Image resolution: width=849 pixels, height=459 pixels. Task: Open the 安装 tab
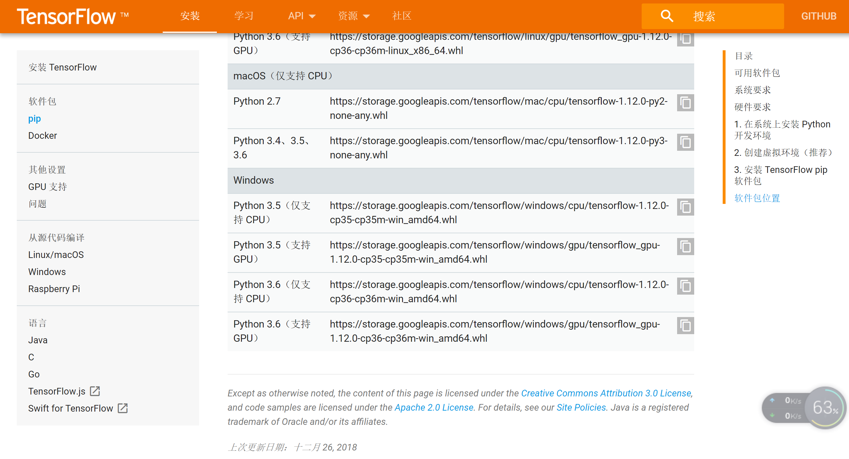[x=190, y=16]
